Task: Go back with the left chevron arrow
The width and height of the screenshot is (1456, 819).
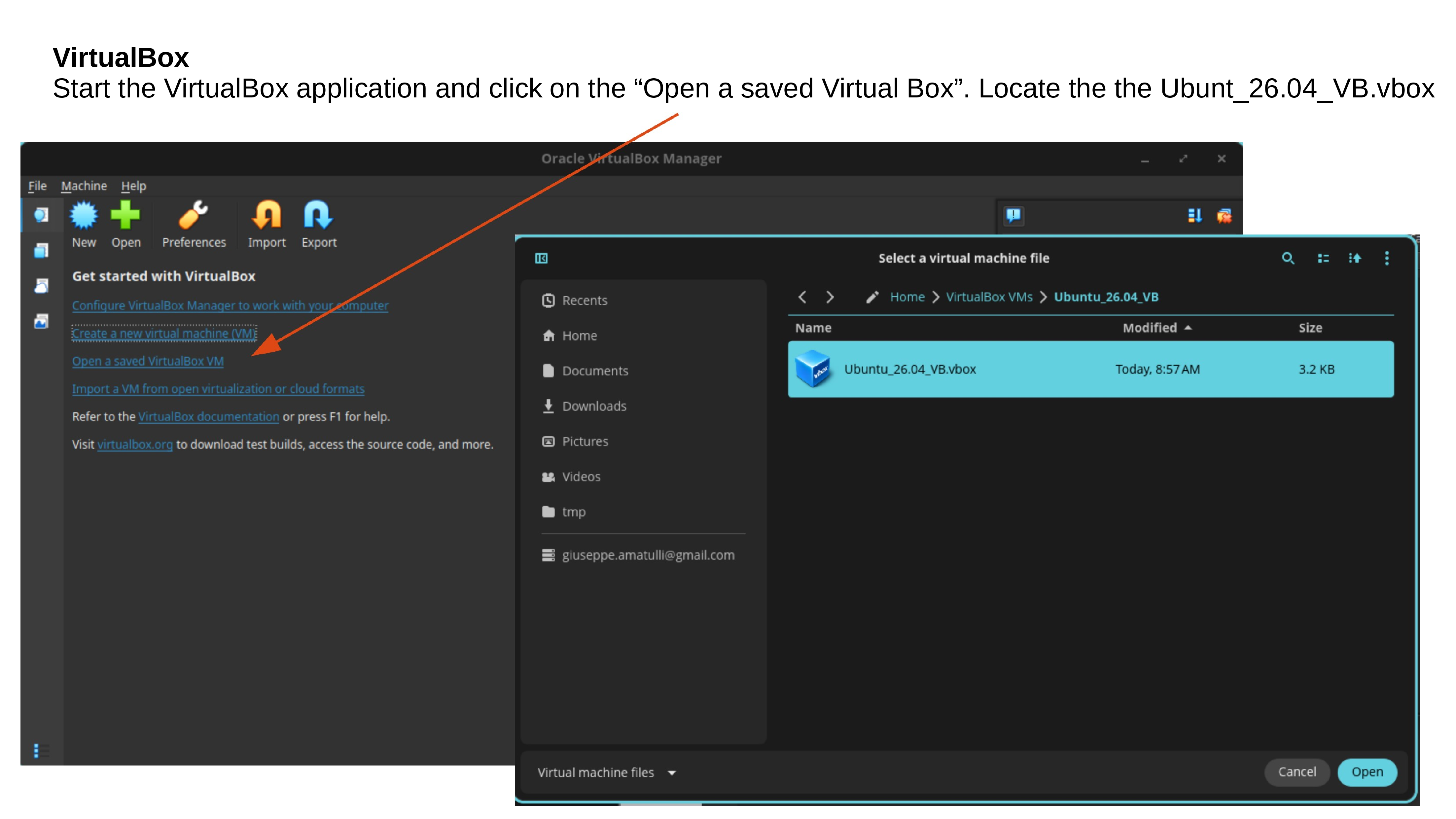Action: coord(801,297)
